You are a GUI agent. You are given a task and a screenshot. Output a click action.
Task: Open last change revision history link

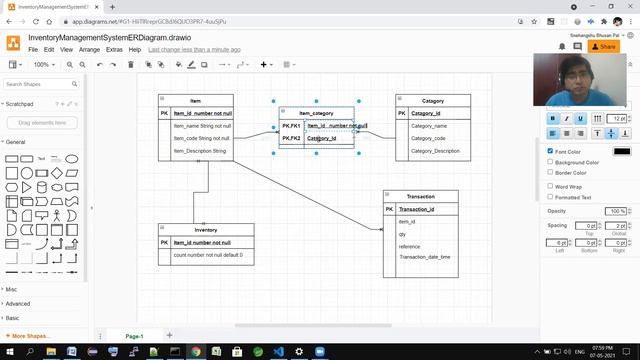(194, 49)
